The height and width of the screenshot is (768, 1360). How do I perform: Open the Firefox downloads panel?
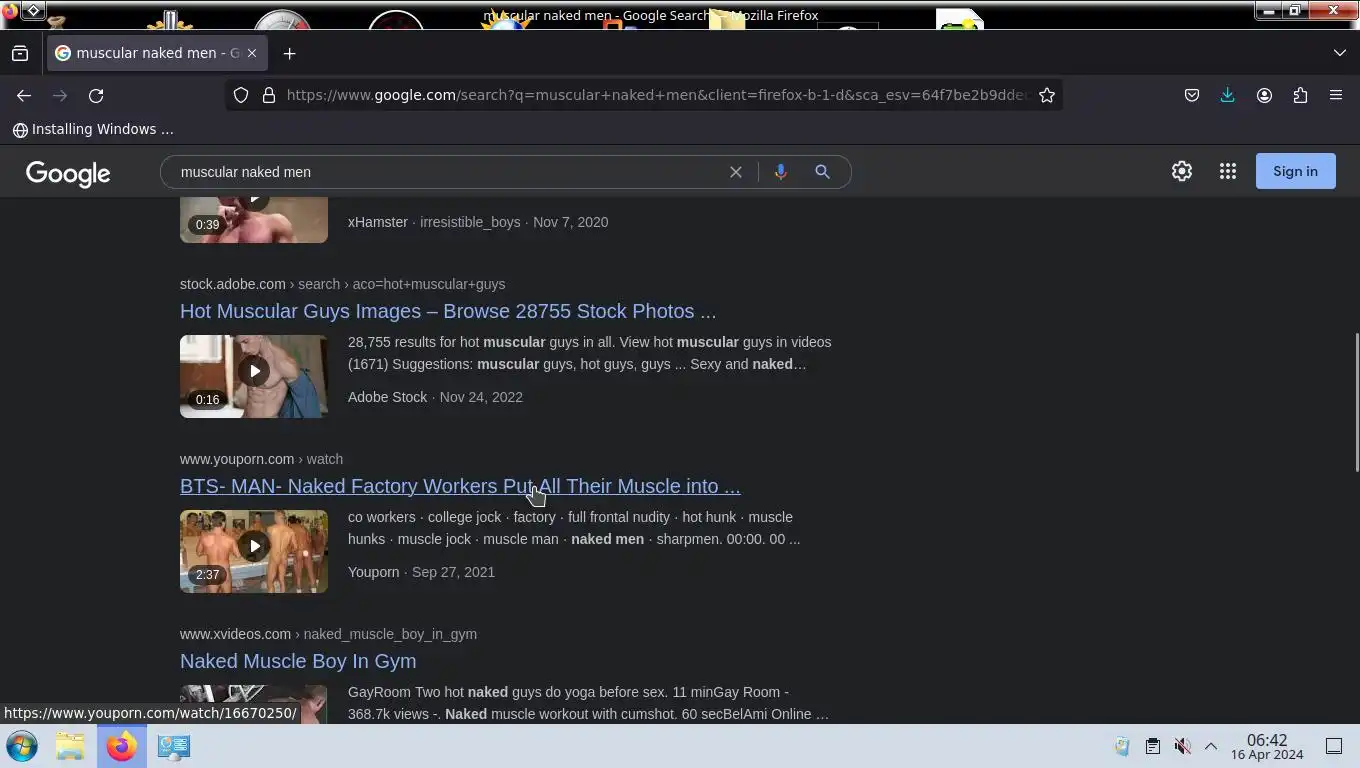click(1228, 95)
